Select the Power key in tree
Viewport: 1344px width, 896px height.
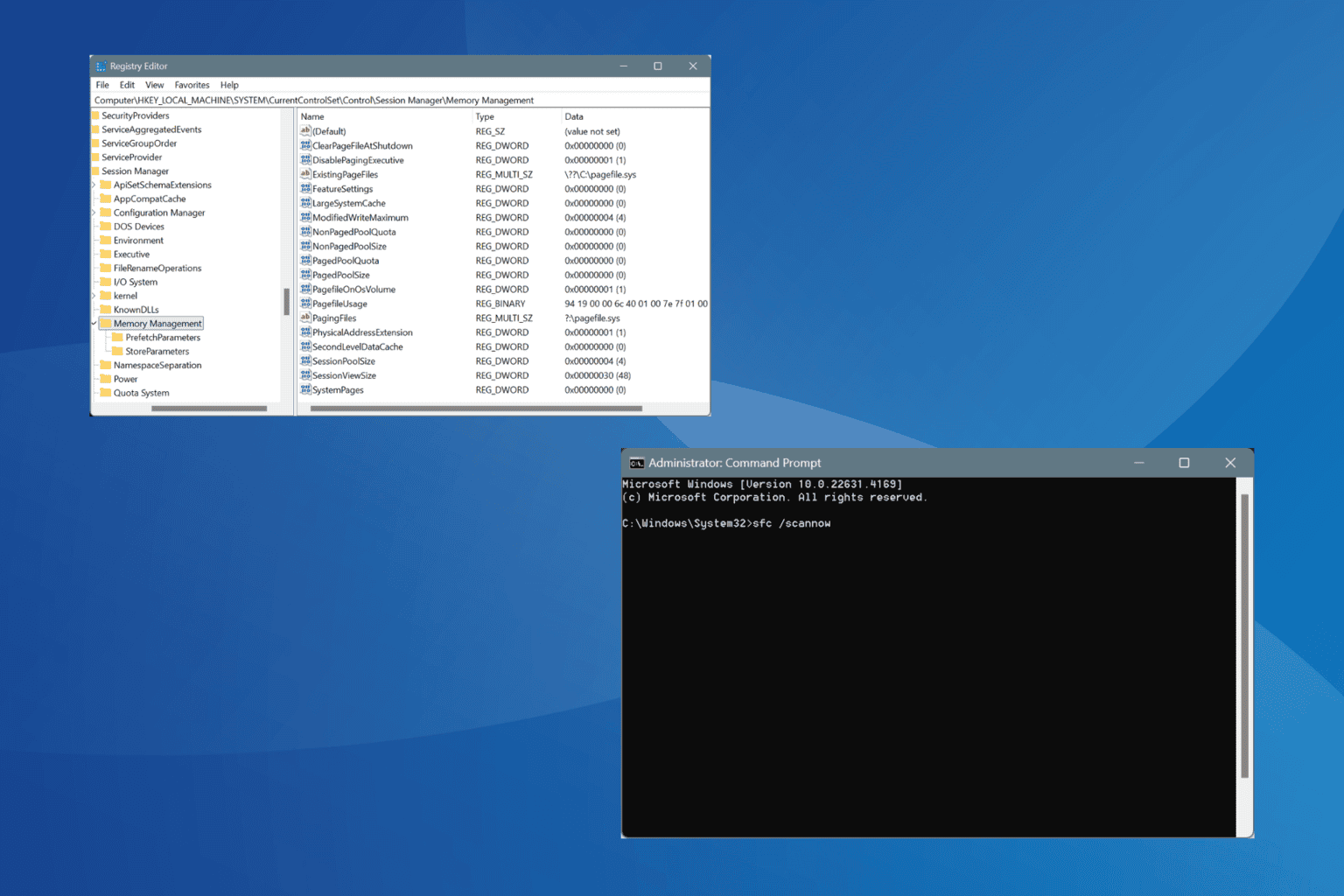click(125, 380)
